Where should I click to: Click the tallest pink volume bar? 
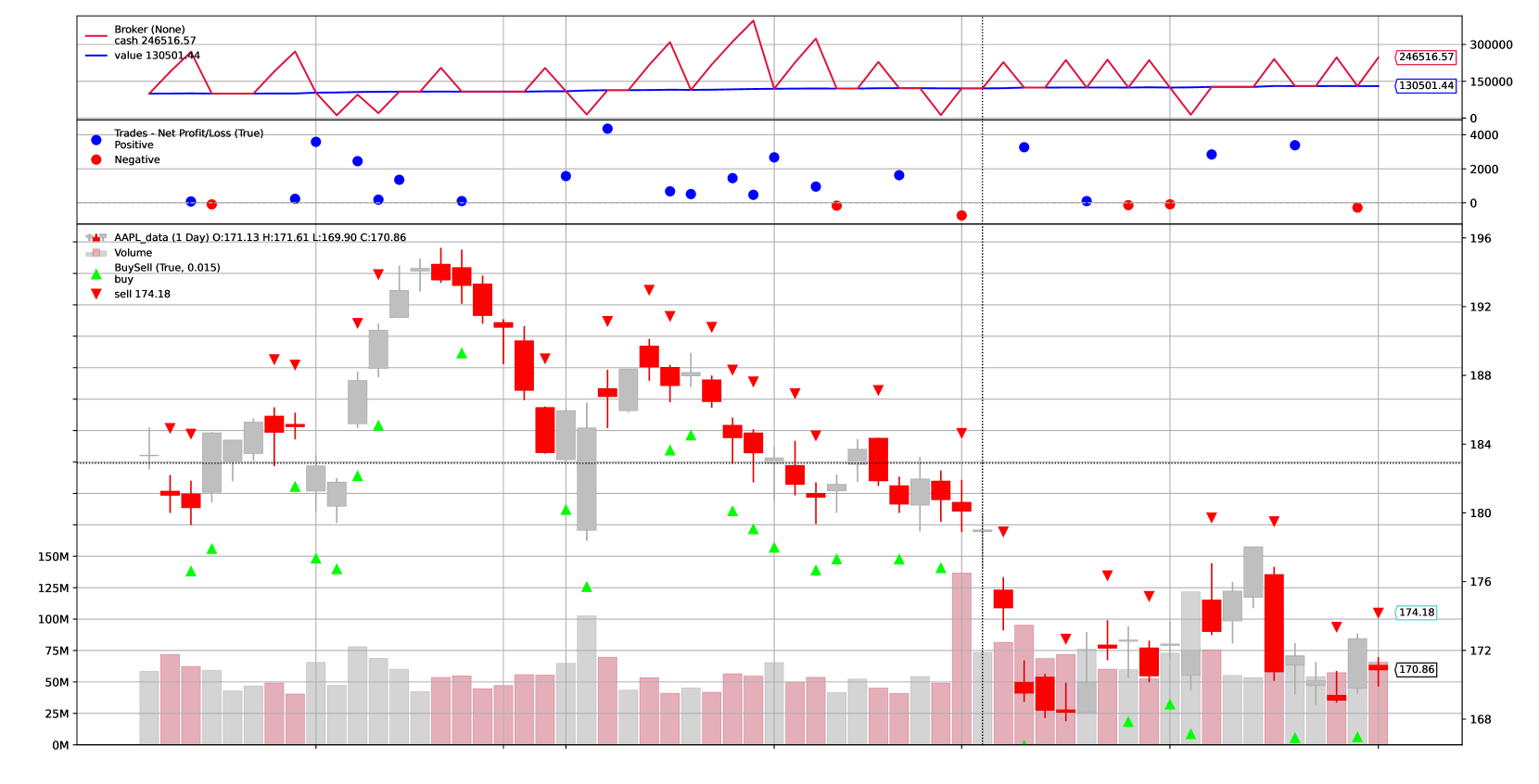coord(961,658)
